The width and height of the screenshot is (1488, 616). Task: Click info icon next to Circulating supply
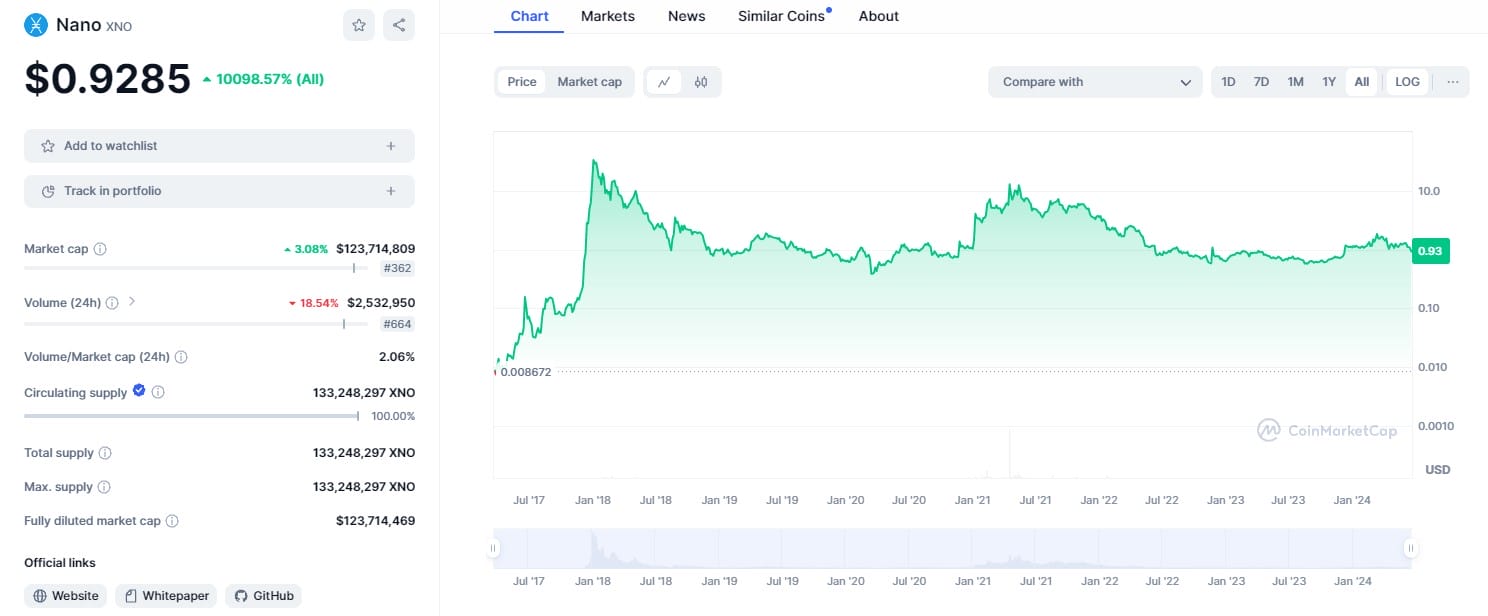pos(158,393)
